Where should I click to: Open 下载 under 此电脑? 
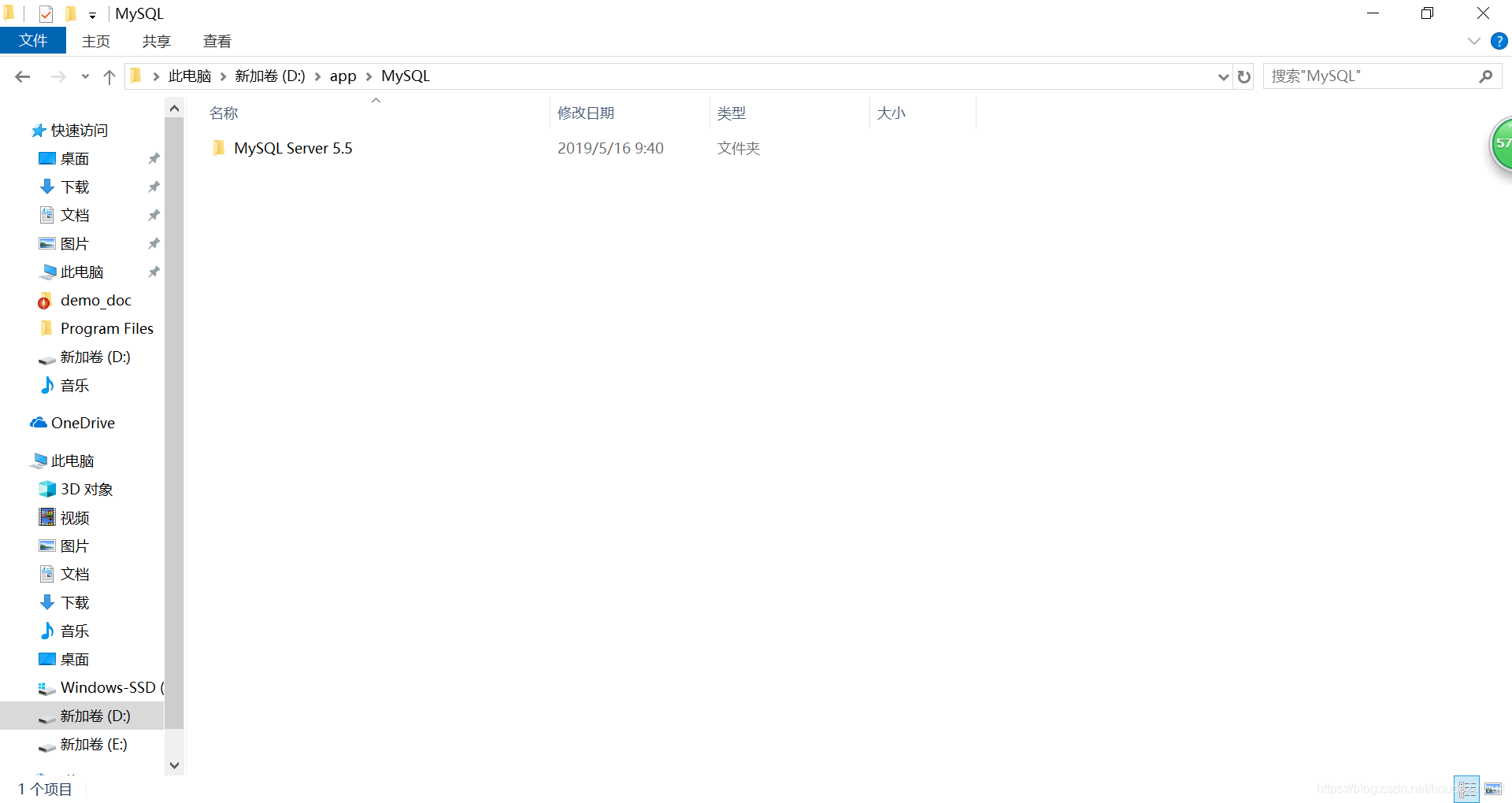75,603
